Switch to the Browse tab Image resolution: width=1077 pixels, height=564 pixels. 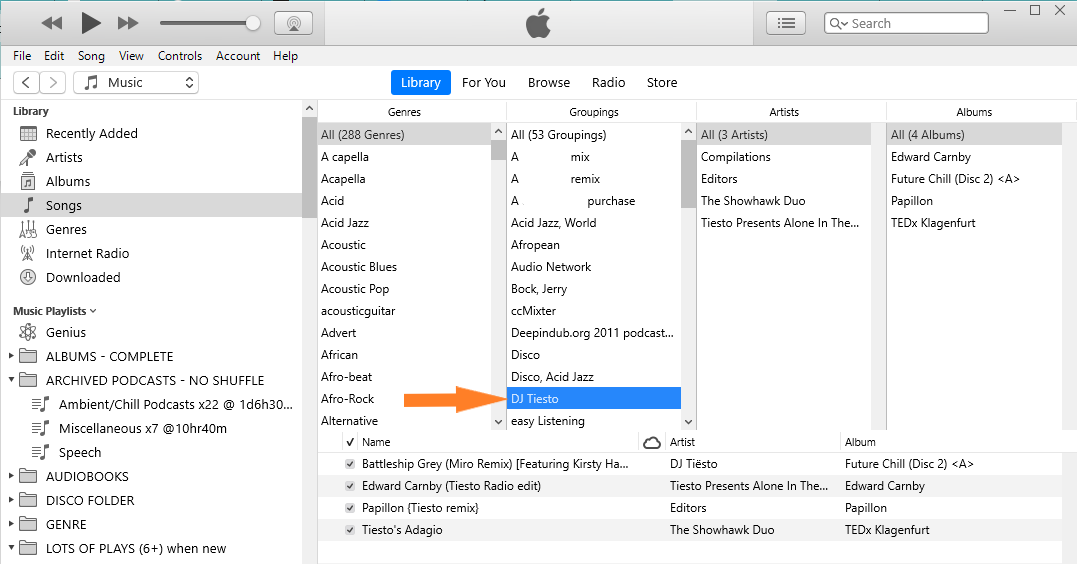pos(549,82)
